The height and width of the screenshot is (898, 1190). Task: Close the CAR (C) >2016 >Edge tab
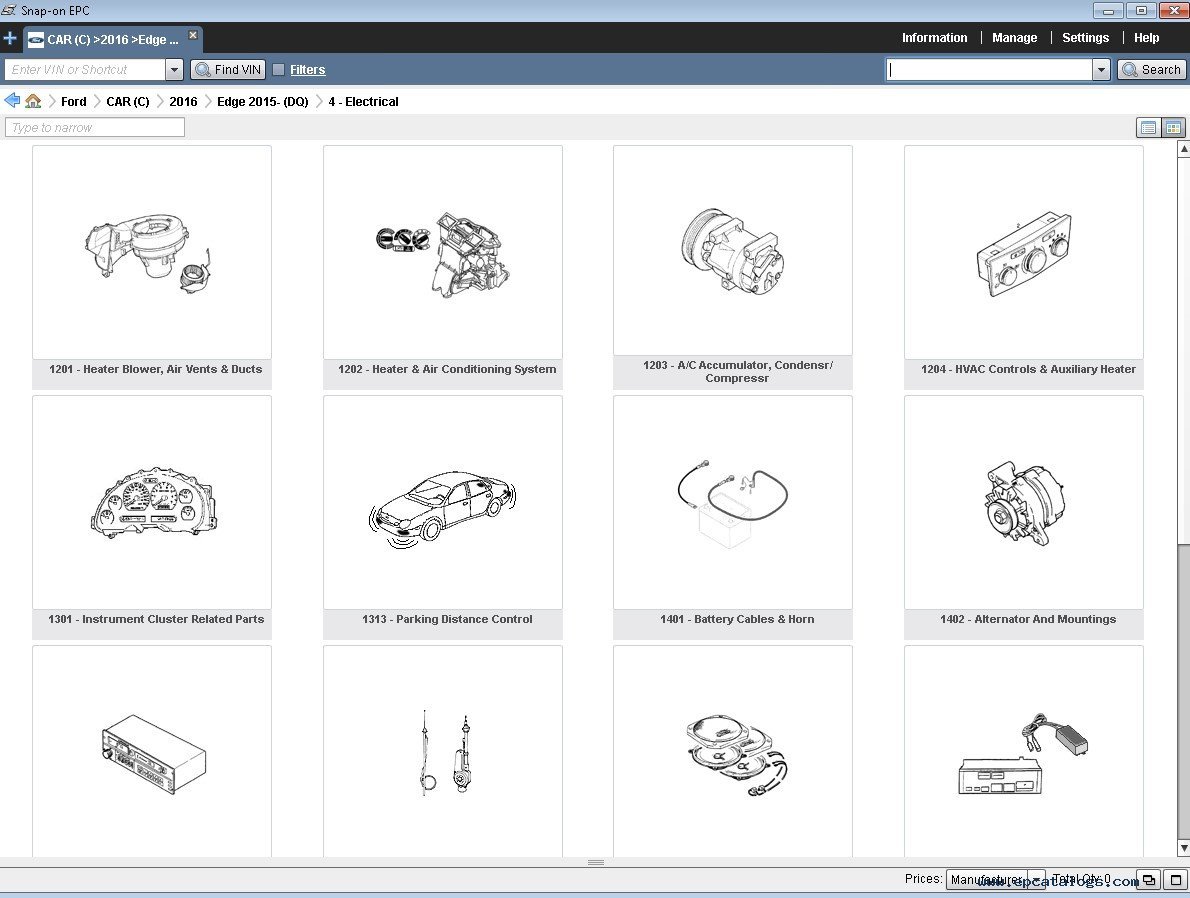pyautogui.click(x=193, y=35)
